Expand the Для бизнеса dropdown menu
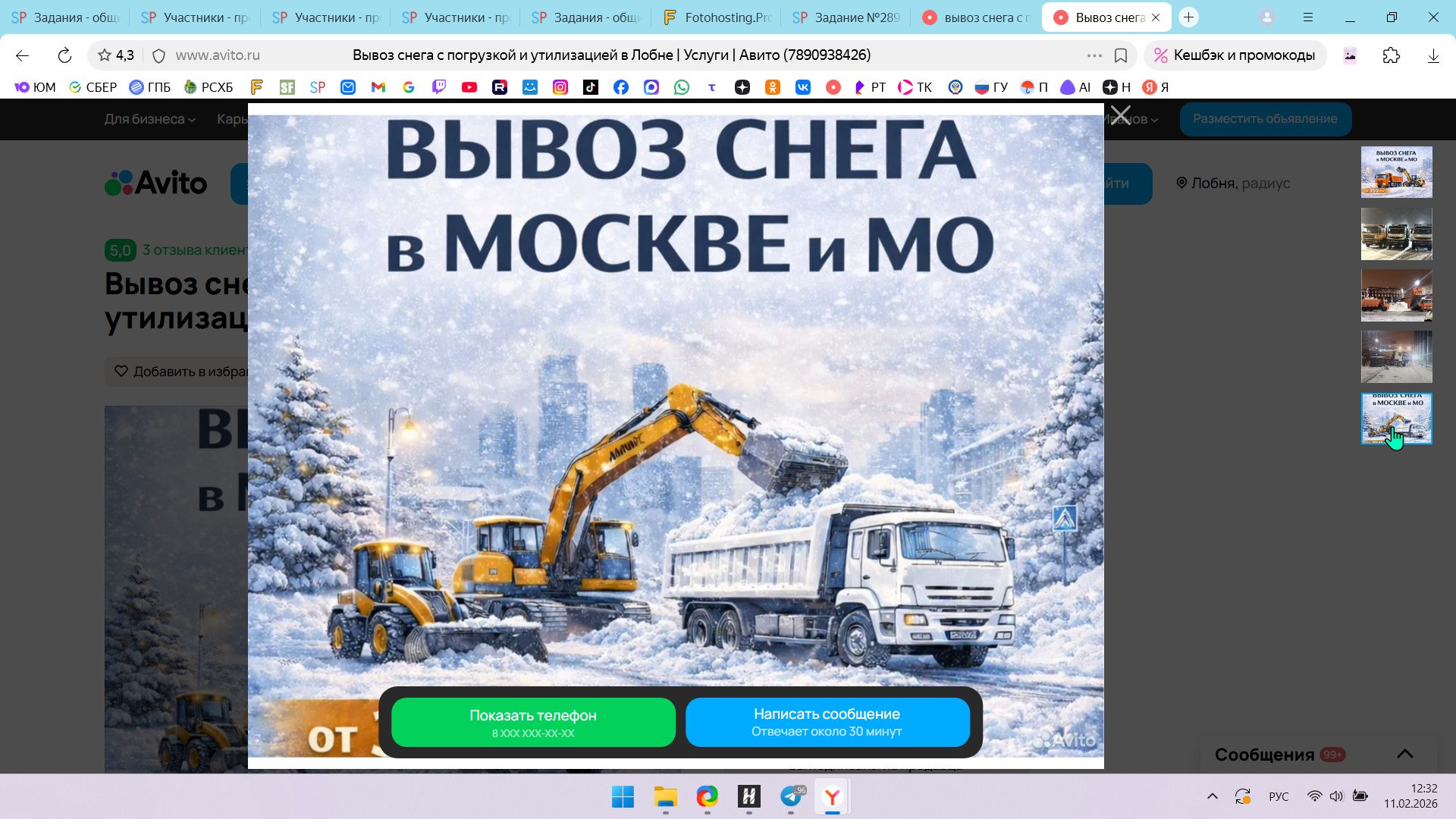 pos(149,119)
